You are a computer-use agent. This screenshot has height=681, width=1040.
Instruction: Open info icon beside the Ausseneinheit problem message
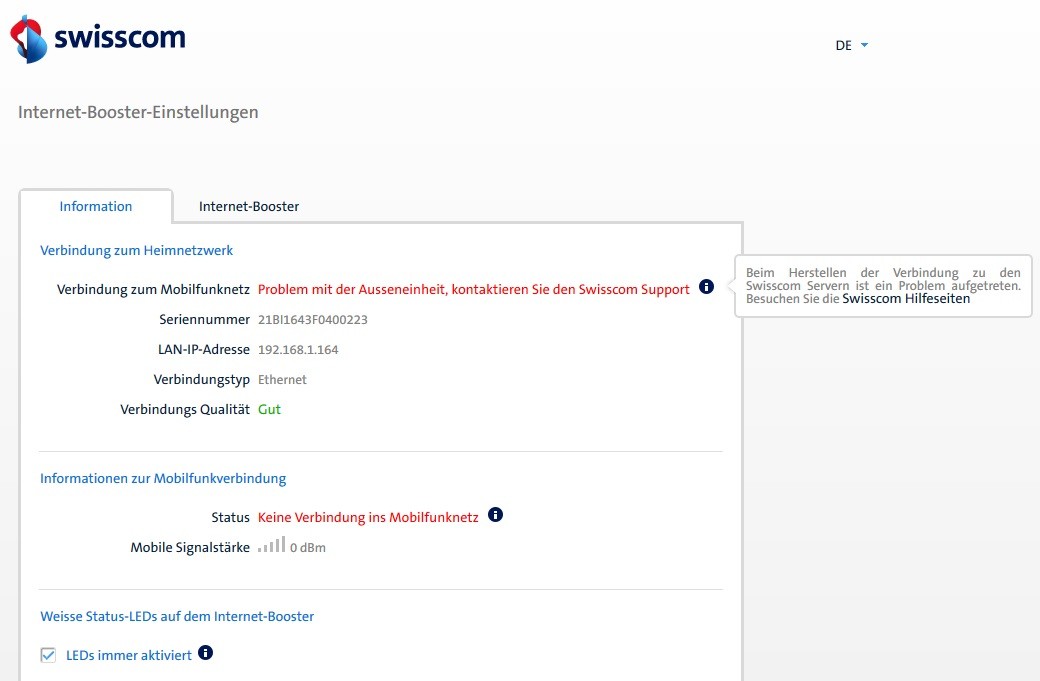click(706, 287)
